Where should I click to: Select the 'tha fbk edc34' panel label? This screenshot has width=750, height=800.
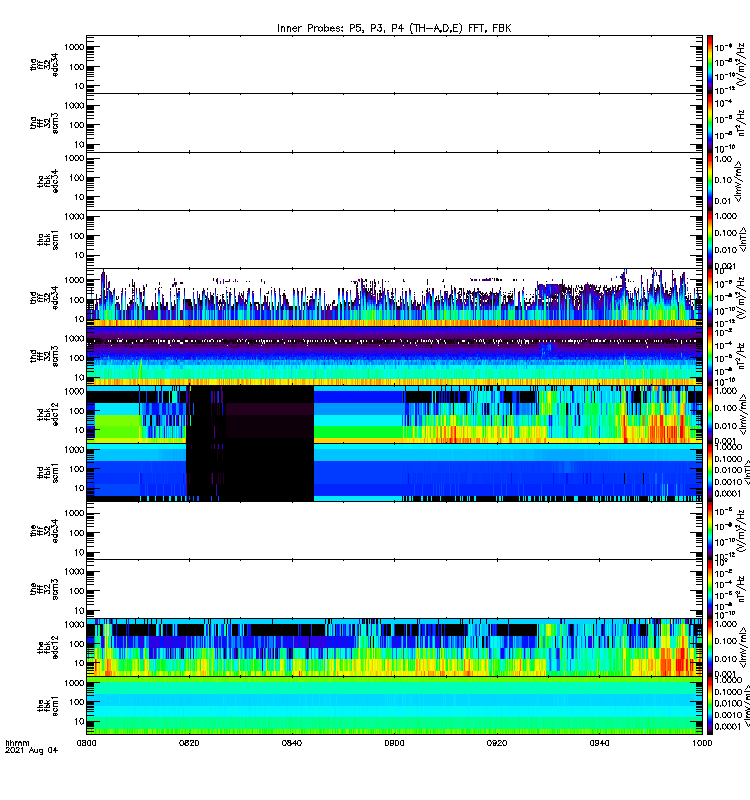[48, 182]
